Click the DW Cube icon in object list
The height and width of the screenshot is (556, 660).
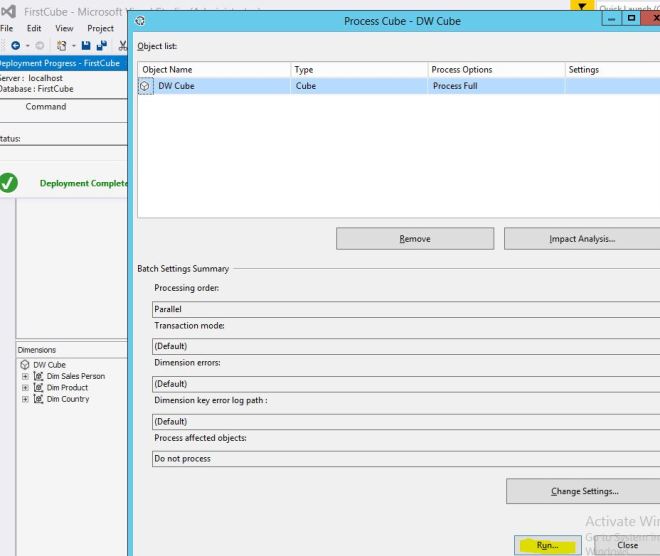145,87
